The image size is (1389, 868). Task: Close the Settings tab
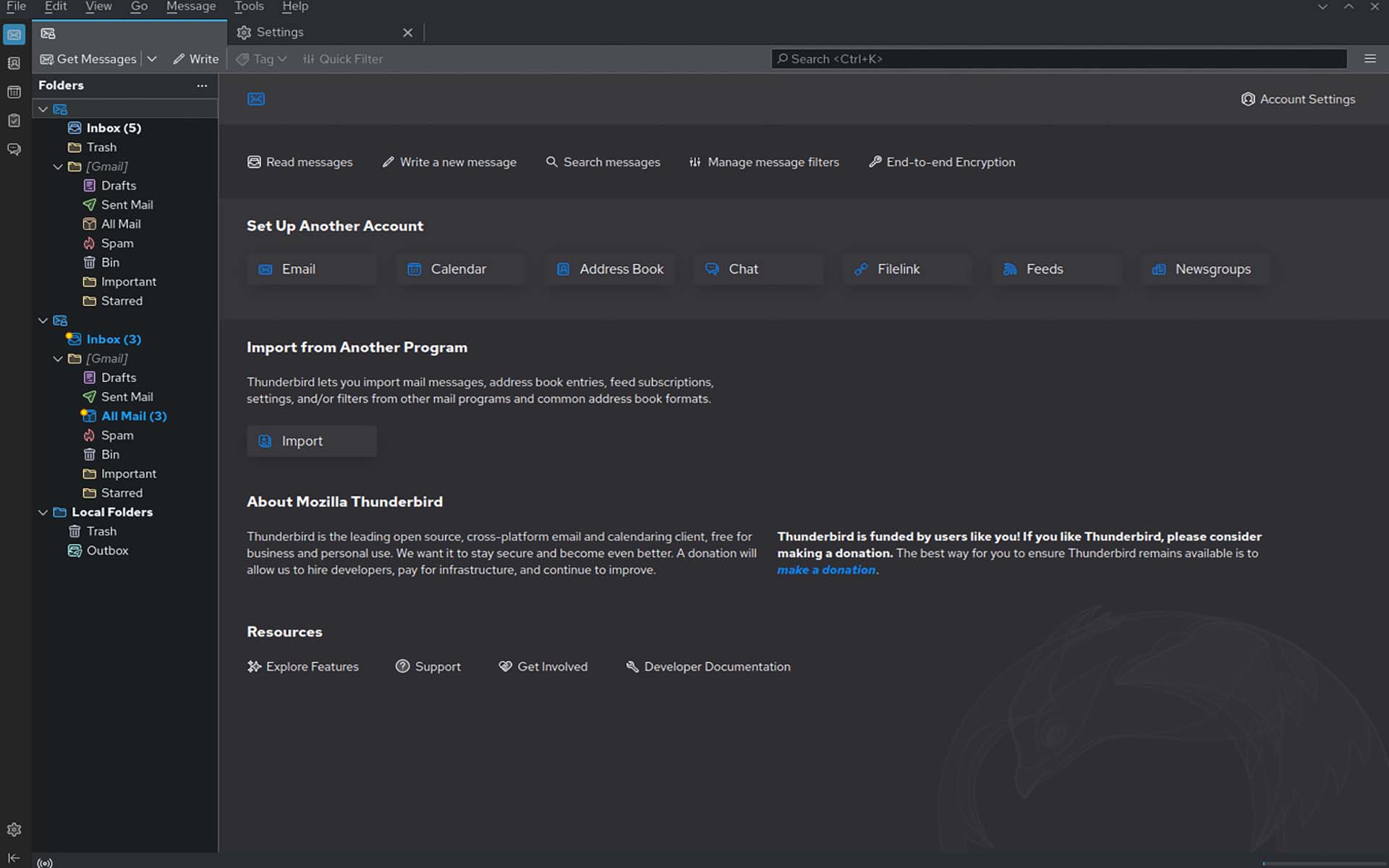407,33
